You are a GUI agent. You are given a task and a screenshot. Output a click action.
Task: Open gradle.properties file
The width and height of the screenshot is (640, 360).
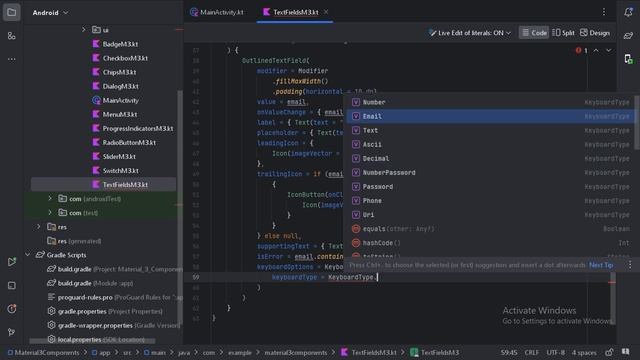[x=105, y=311]
